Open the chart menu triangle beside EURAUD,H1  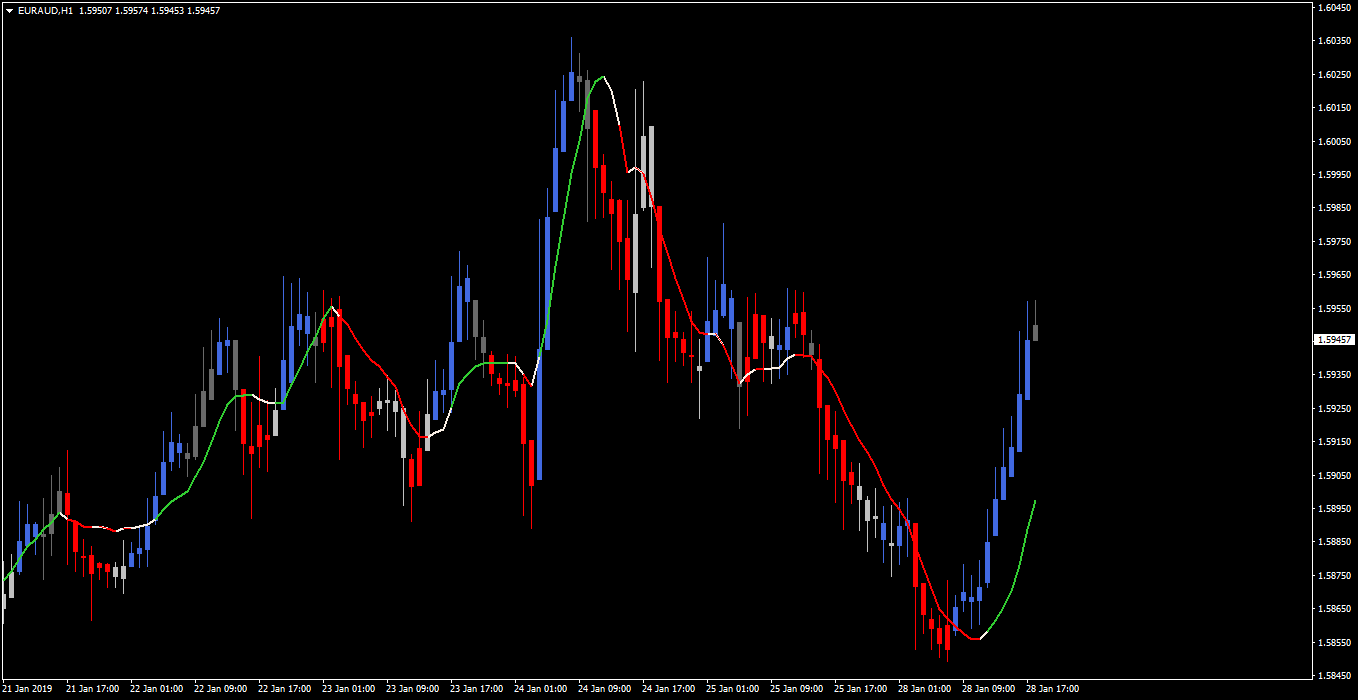[9, 10]
